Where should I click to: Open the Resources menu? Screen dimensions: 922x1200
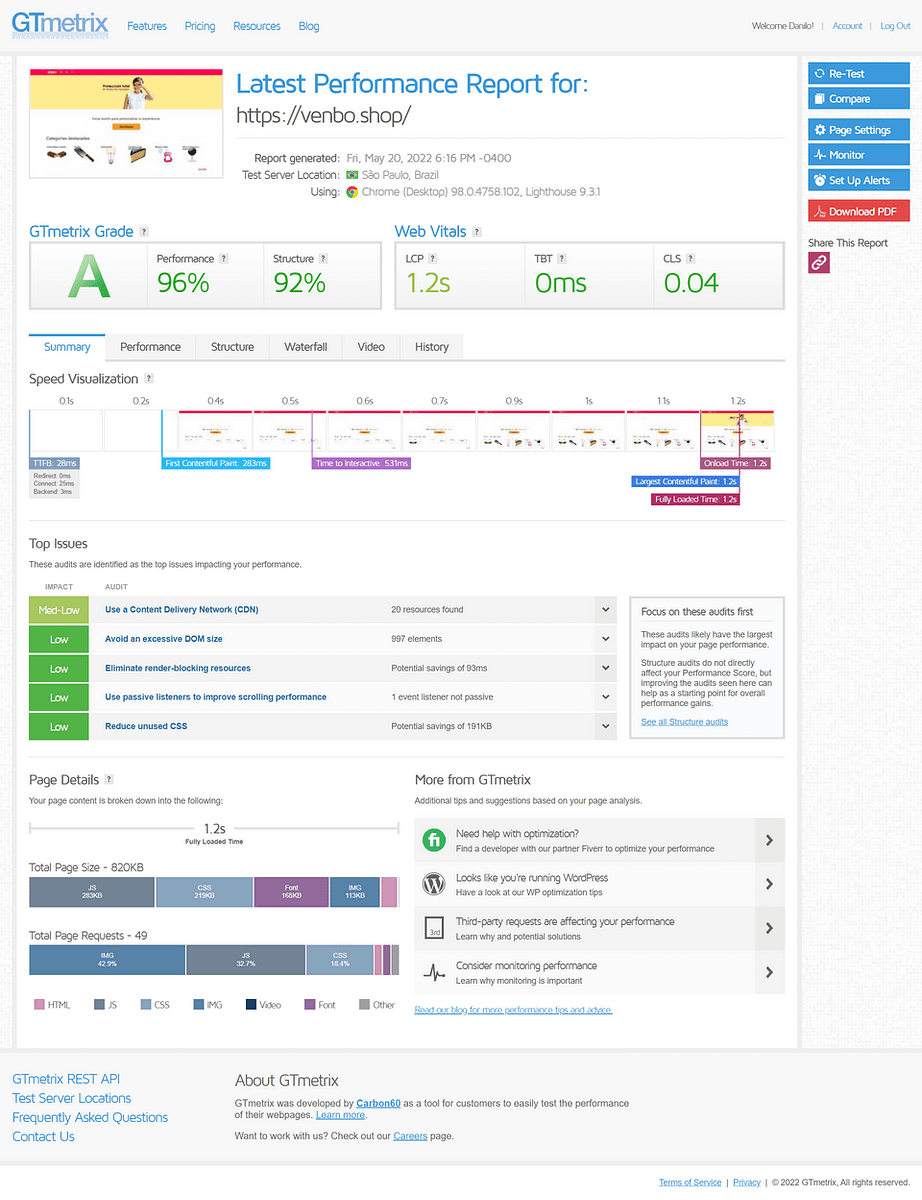pos(257,26)
